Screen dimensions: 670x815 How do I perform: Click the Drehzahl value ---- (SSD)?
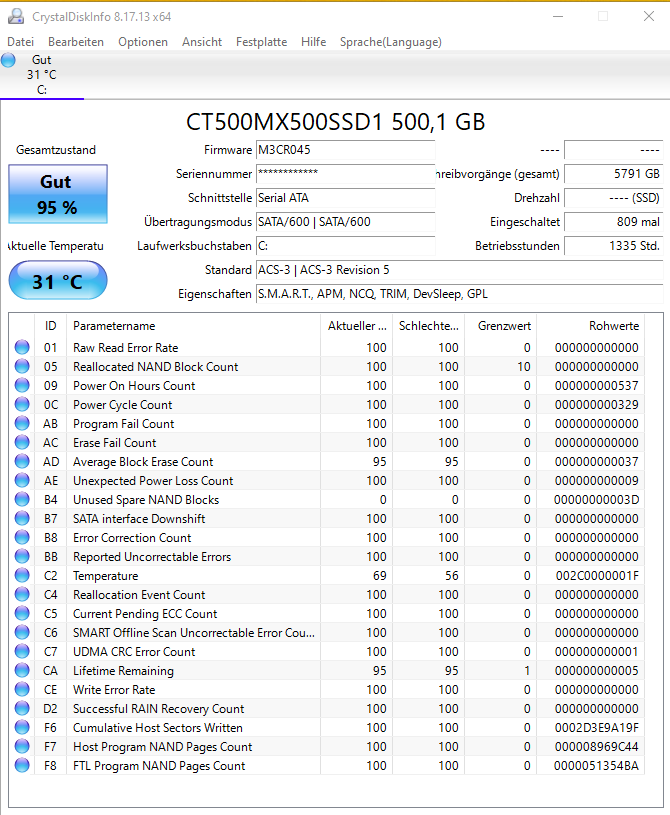pos(613,198)
